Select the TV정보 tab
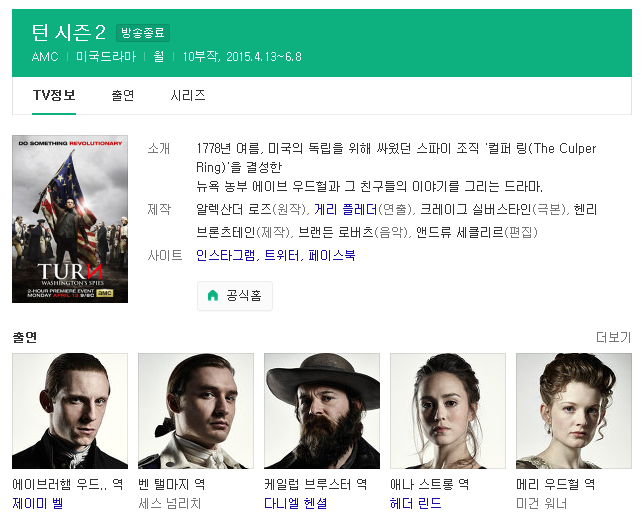Screen dimensions: 644x522 click(54, 95)
